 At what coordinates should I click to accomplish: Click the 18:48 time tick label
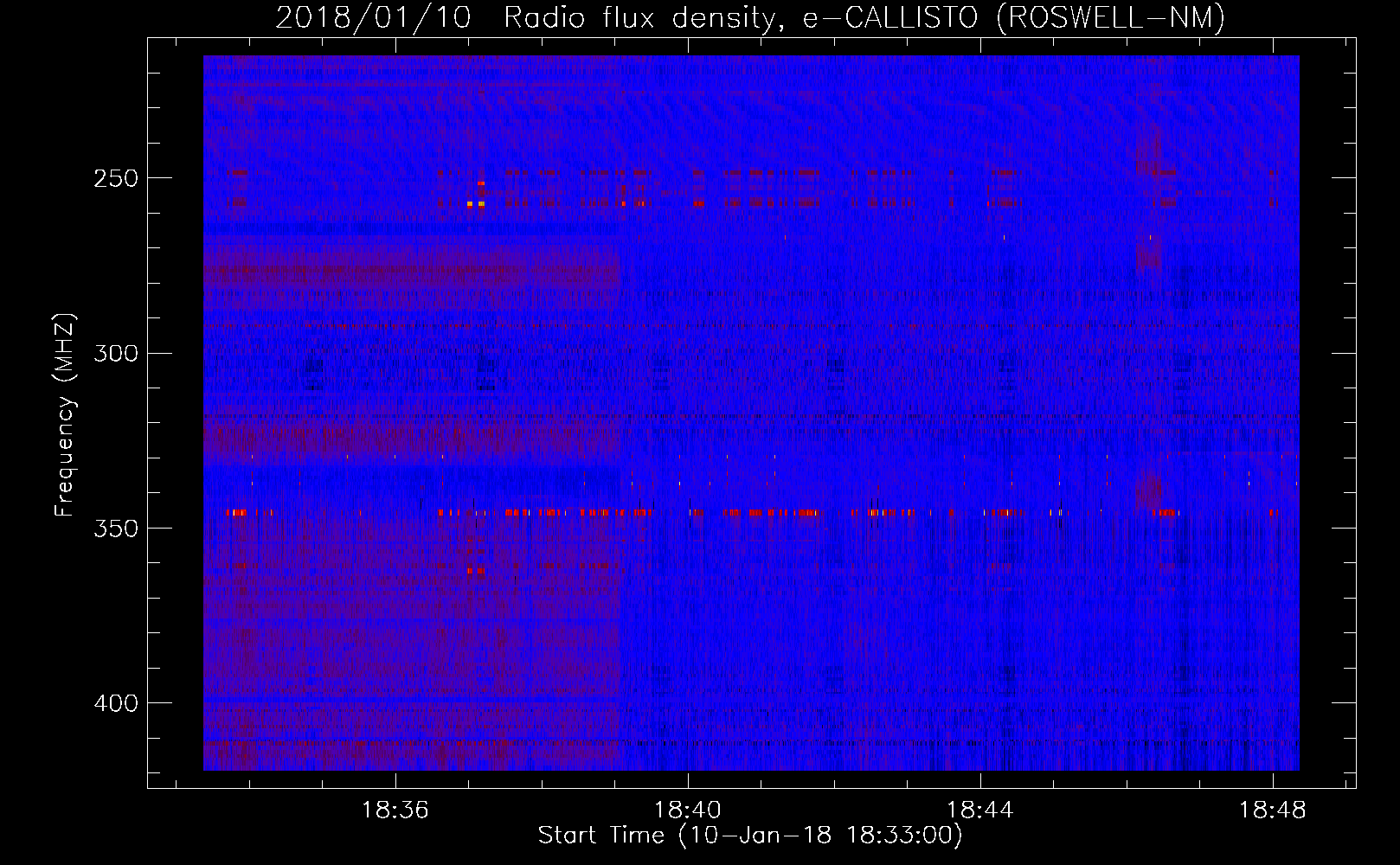point(1273,811)
